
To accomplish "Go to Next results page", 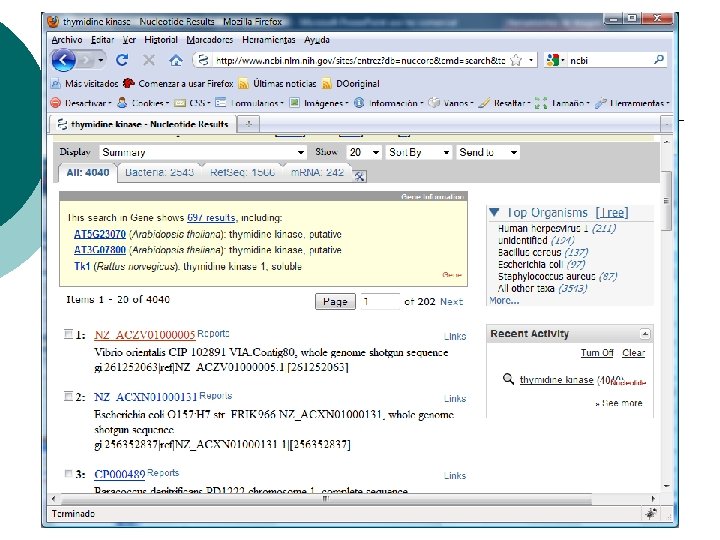I will pos(451,302).
